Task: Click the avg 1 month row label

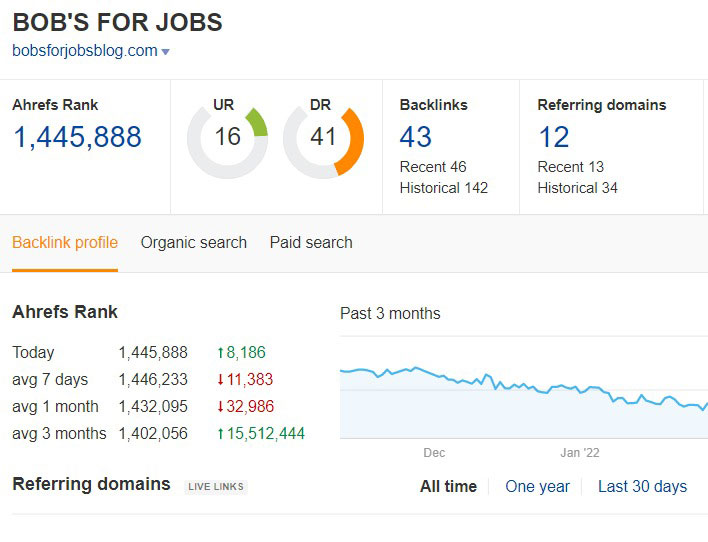Action: pyautogui.click(x=55, y=406)
